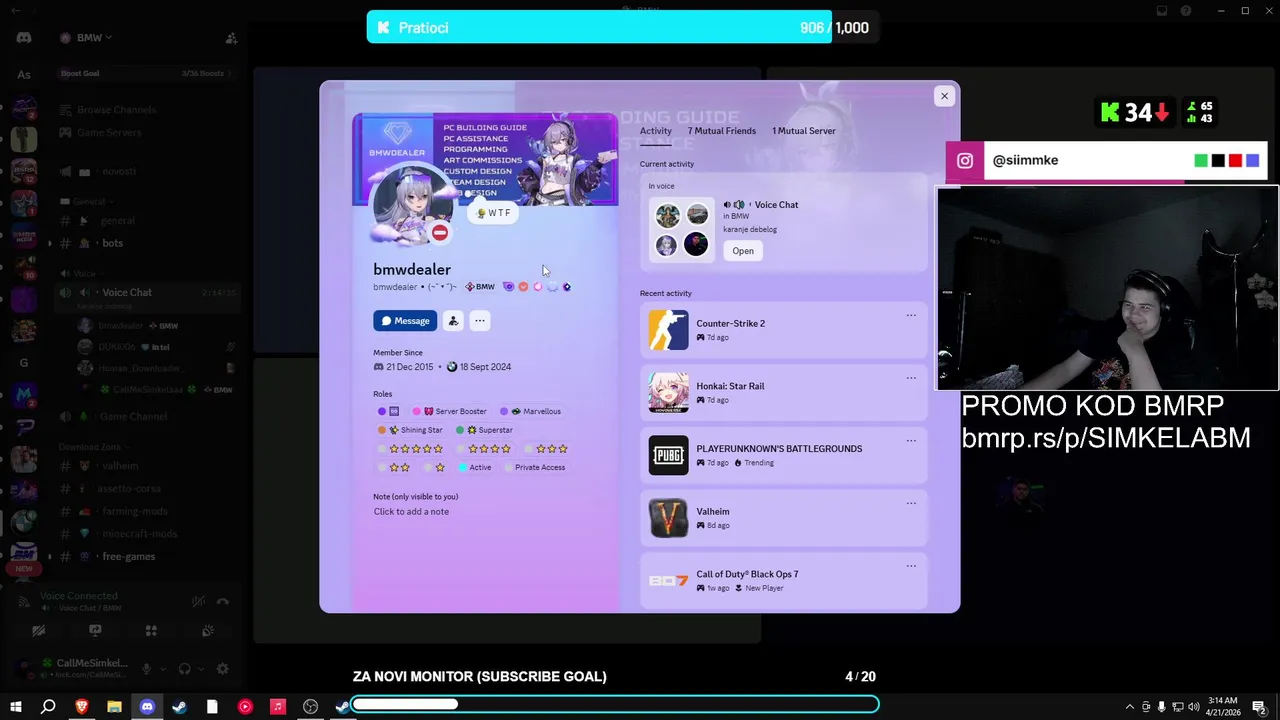
Task: Open the invite people icon in Discord
Action: pyautogui.click(x=231, y=38)
